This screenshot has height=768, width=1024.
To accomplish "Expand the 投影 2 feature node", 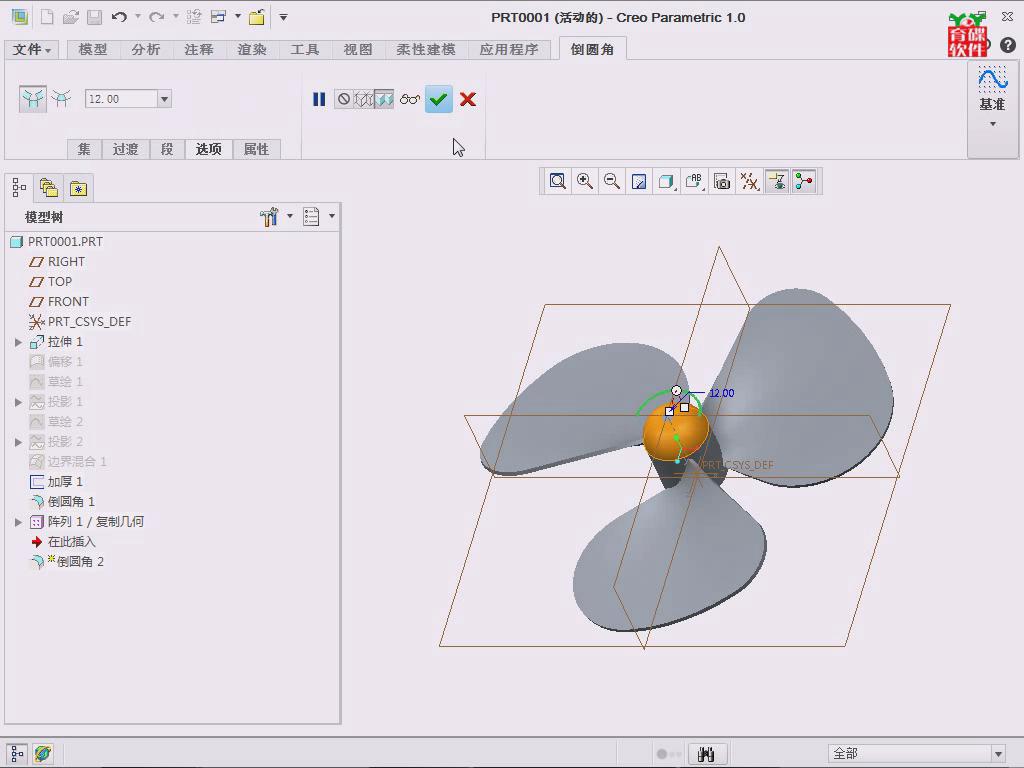I will 18,442.
